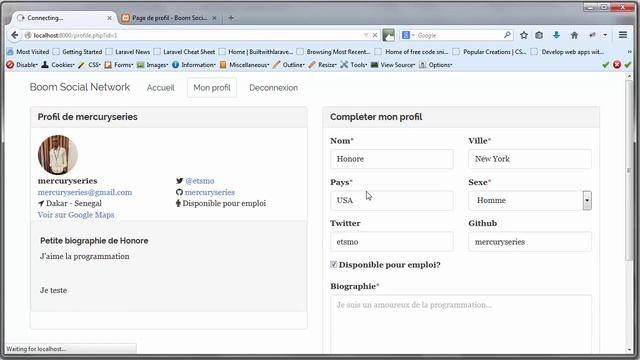
Task: Open the Disable menu in developer toolbar
Action: tap(22, 65)
